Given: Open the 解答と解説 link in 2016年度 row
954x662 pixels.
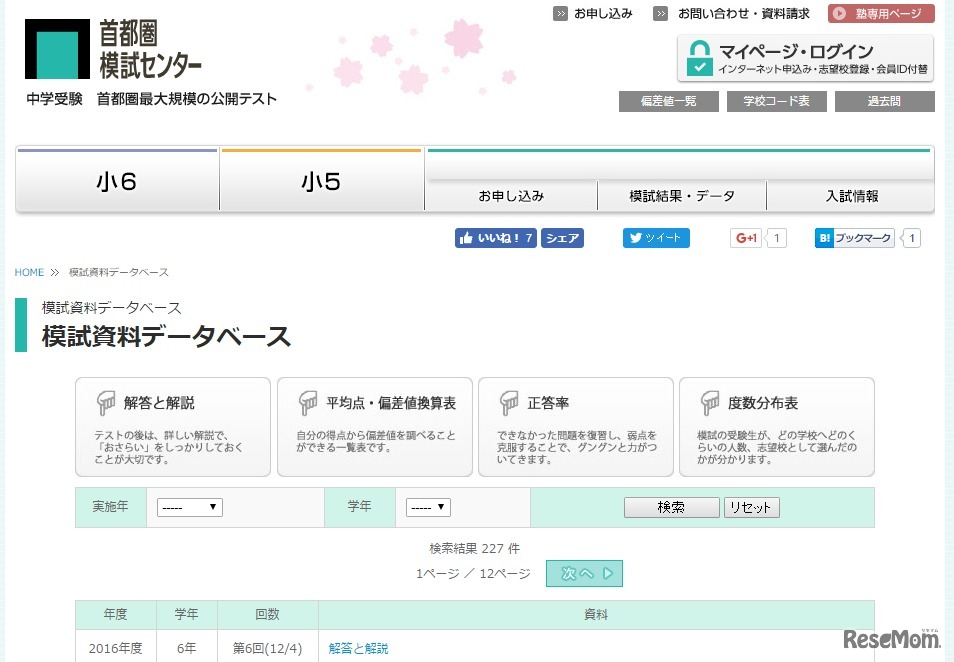Looking at the screenshot, I should (x=358, y=649).
